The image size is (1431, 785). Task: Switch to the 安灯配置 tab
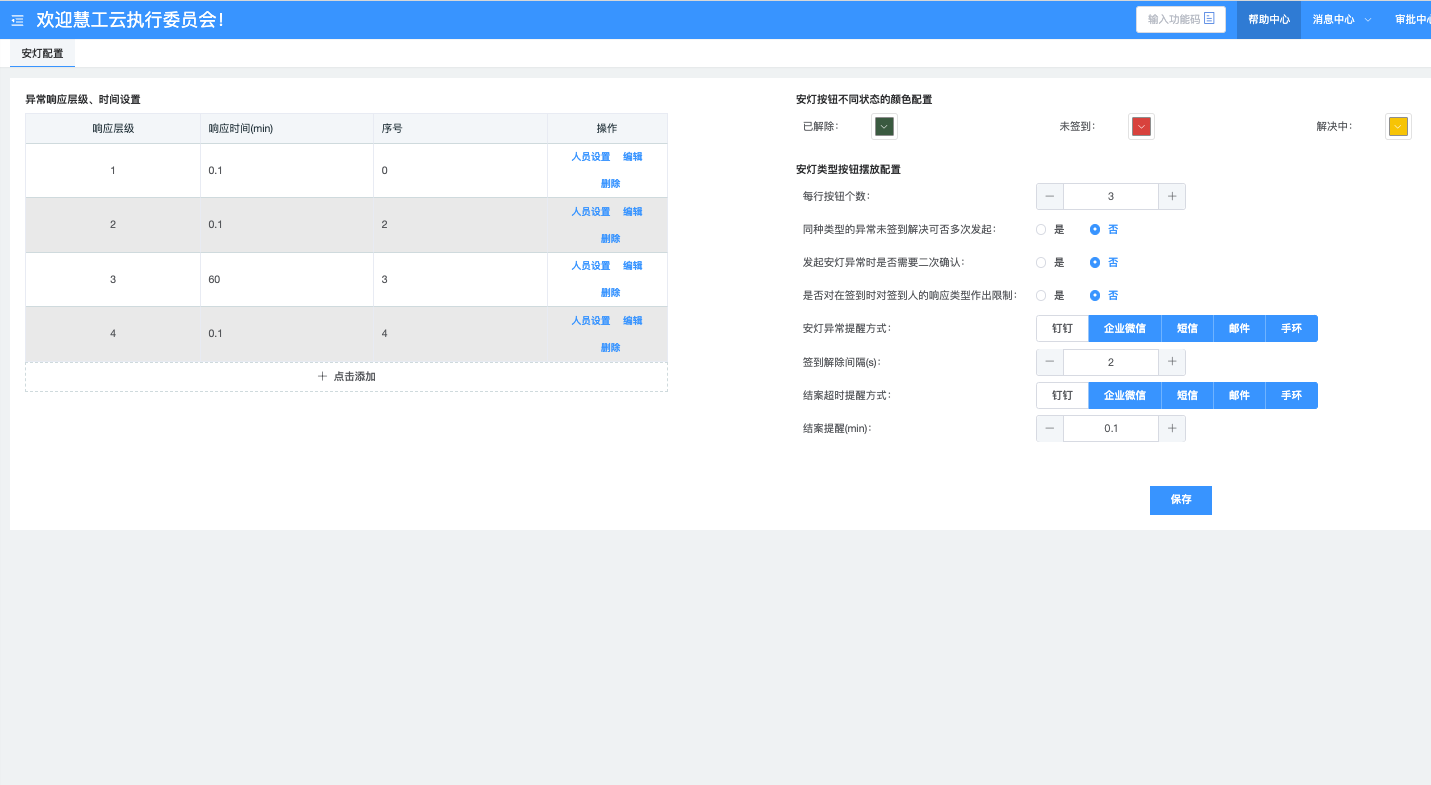click(x=42, y=53)
